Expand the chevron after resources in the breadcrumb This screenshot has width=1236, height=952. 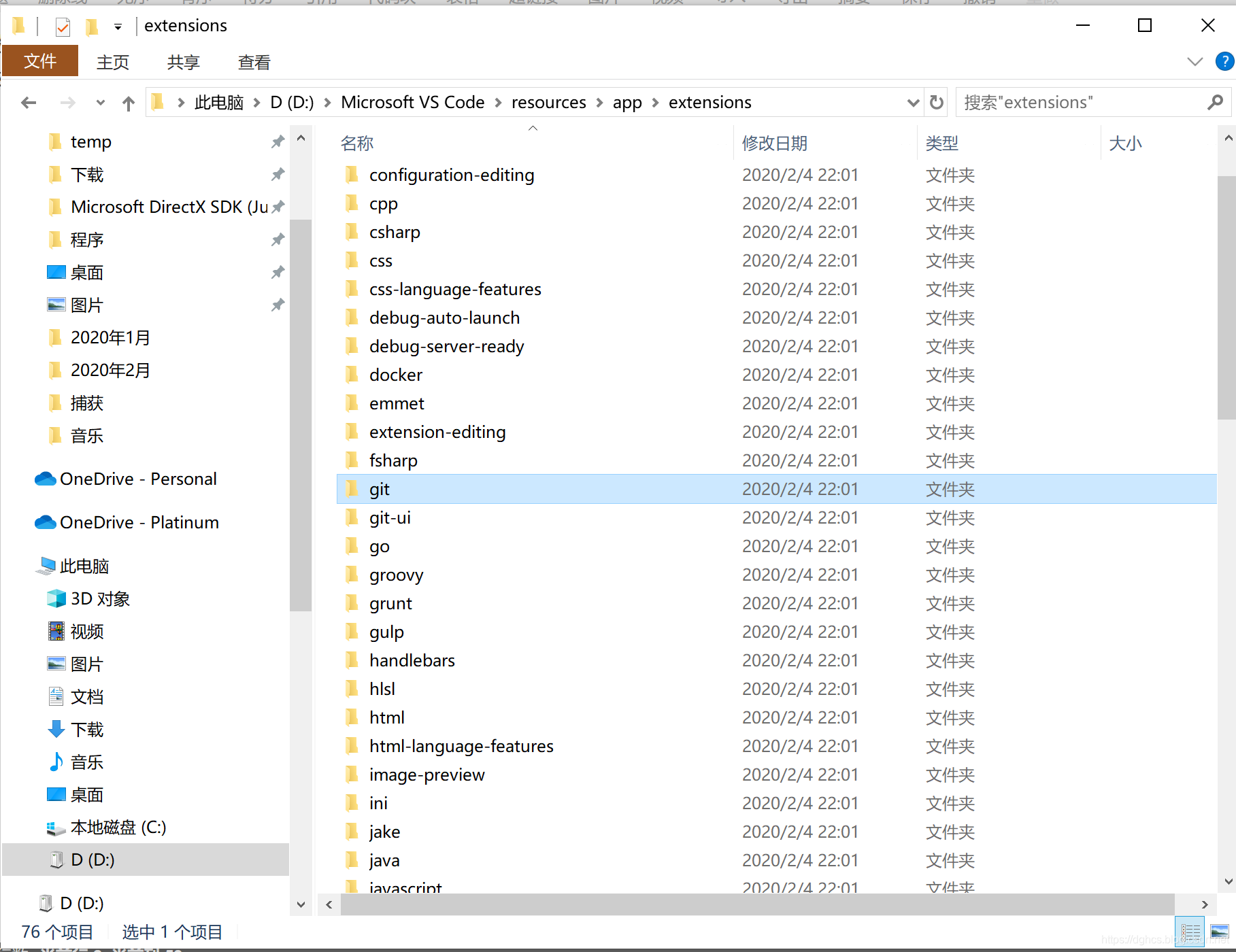(x=600, y=103)
